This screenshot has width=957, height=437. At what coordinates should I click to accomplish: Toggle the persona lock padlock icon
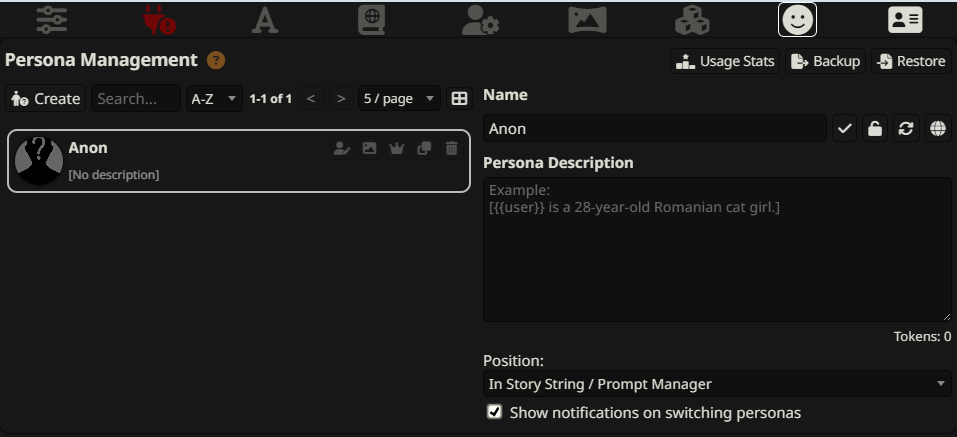[875, 128]
